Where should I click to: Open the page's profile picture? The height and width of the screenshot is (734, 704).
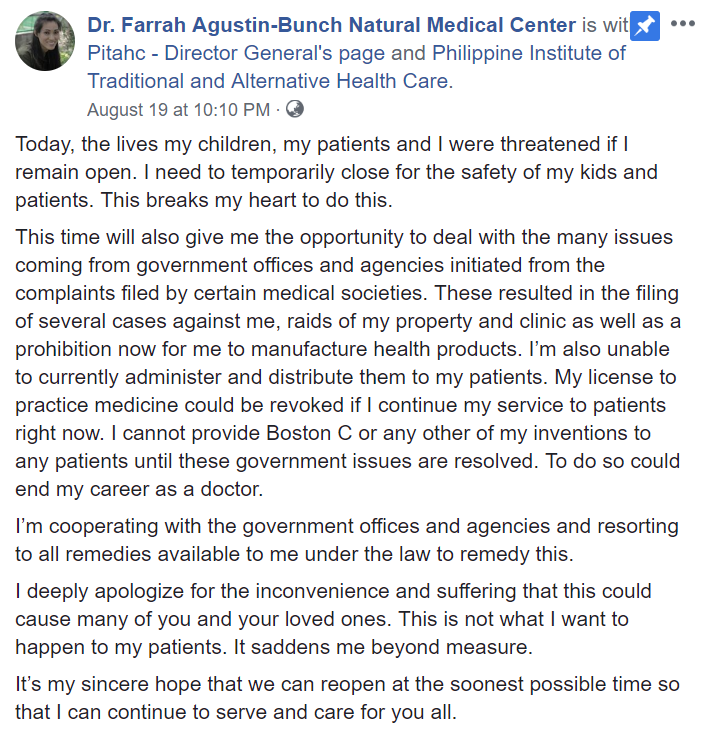45,41
